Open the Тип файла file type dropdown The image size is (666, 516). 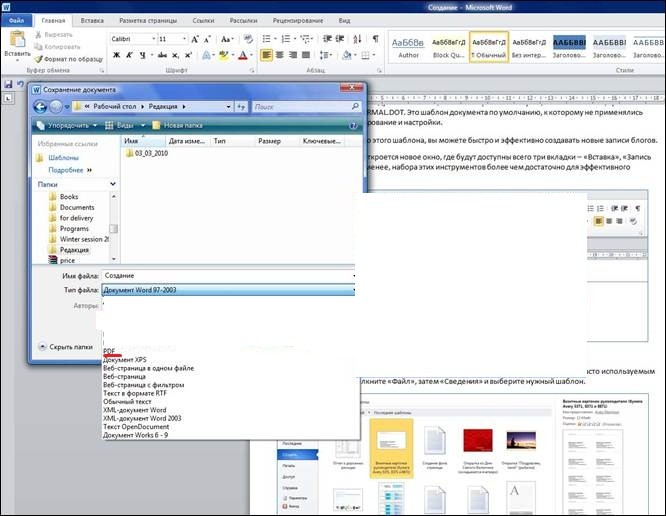click(229, 290)
